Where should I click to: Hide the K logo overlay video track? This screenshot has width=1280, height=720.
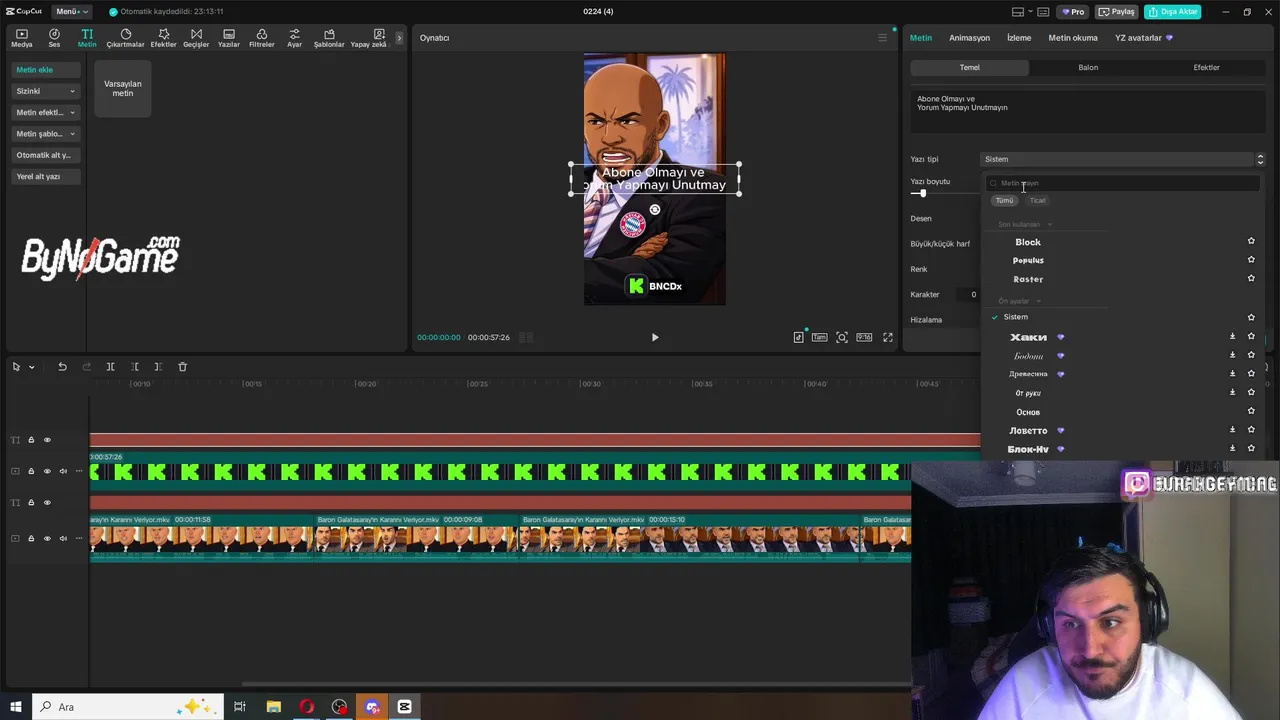click(47, 471)
